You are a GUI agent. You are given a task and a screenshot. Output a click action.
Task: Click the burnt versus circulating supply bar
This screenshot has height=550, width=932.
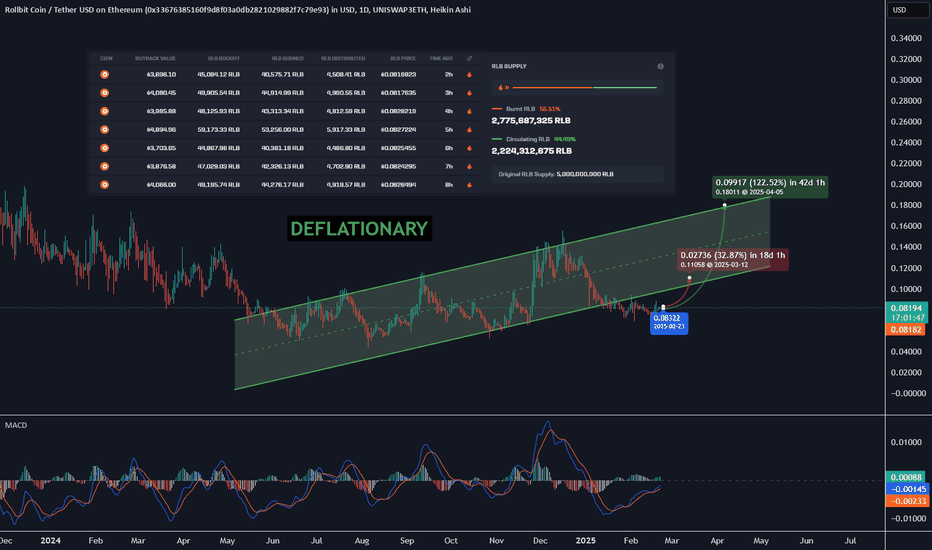(x=584, y=87)
